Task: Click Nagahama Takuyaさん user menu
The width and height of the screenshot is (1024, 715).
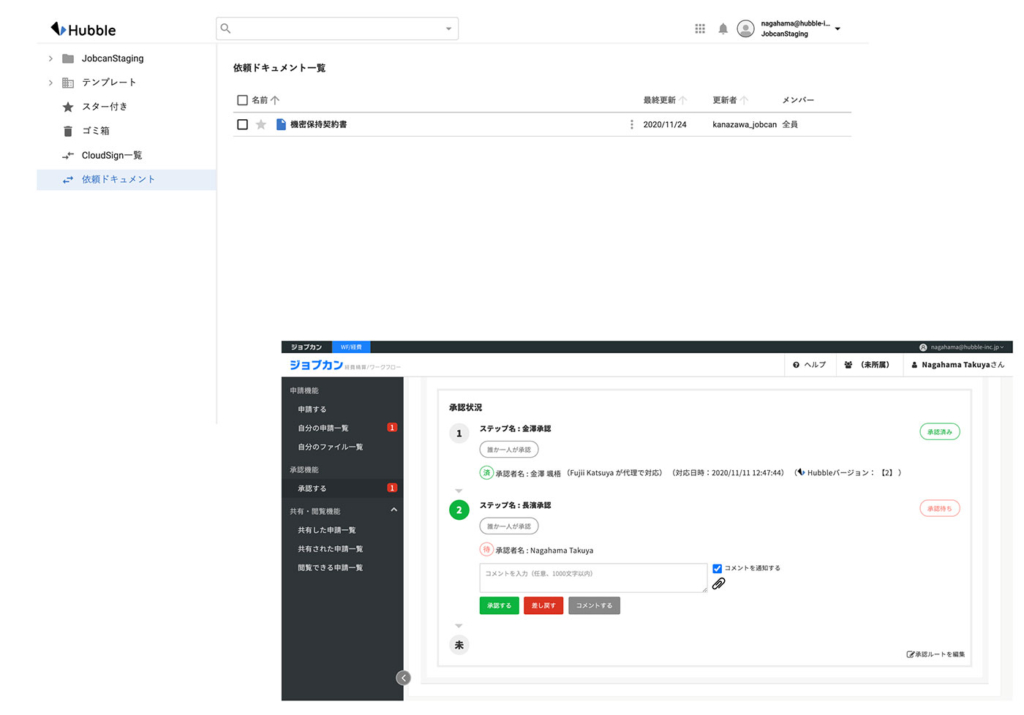Action: click(957, 365)
